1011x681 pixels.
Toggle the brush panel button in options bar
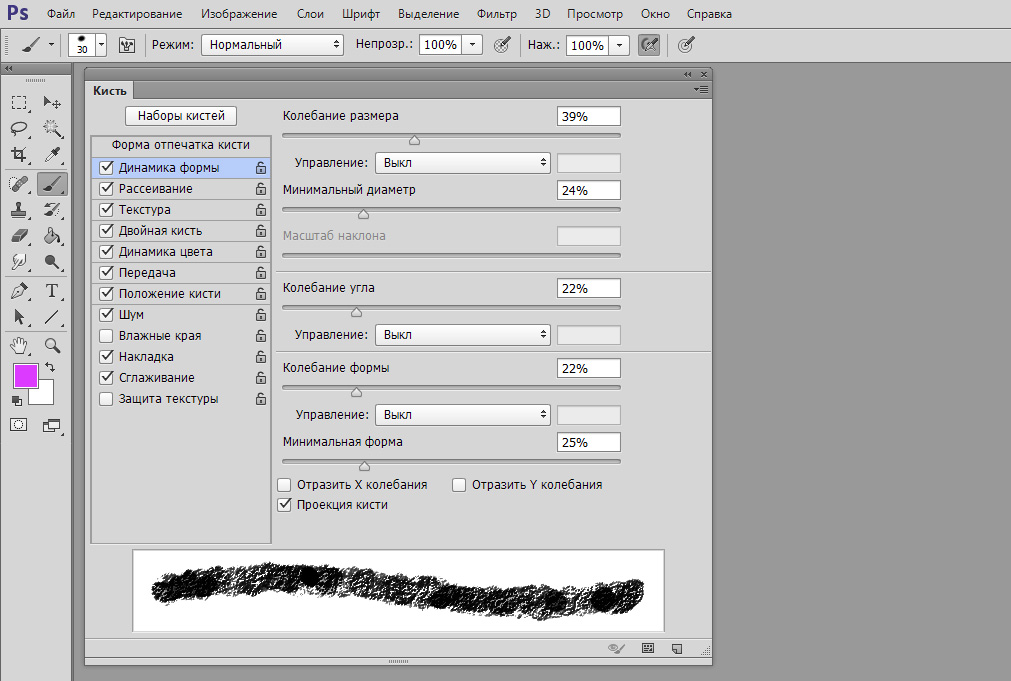tap(127, 45)
